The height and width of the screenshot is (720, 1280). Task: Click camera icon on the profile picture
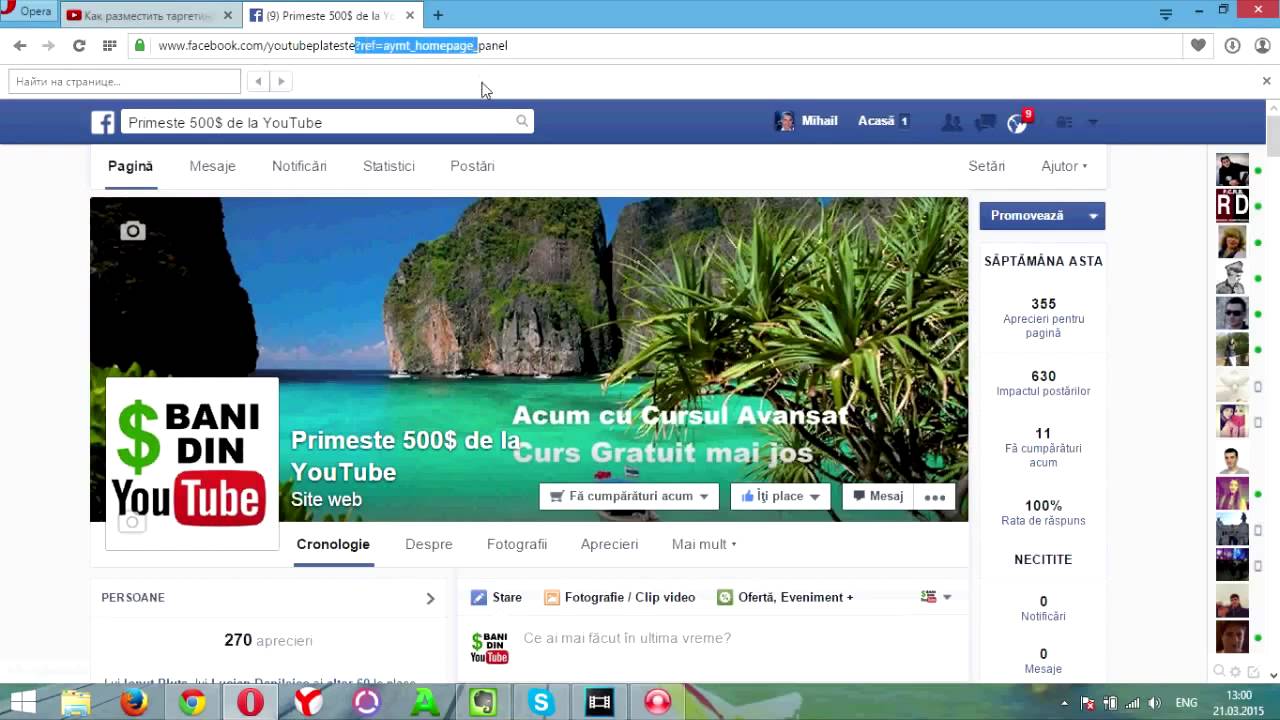point(132,522)
